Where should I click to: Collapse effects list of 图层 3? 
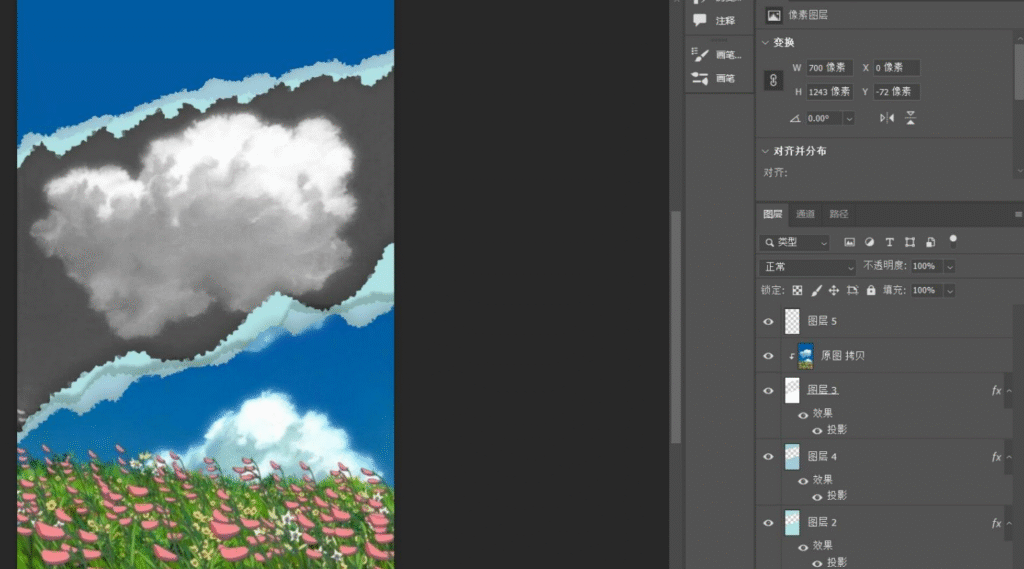coord(1009,391)
